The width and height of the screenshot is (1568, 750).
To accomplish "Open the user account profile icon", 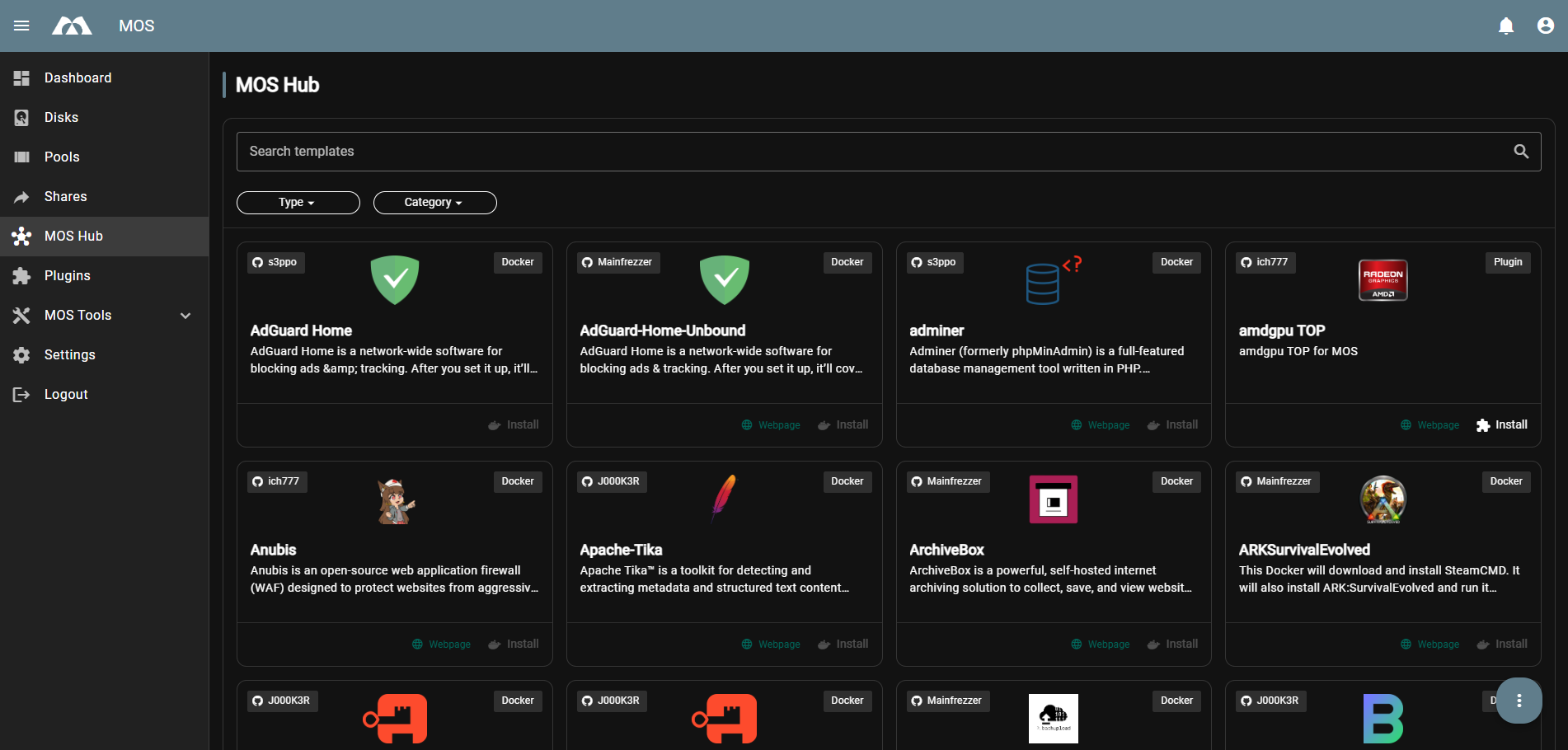I will 1545,26.
